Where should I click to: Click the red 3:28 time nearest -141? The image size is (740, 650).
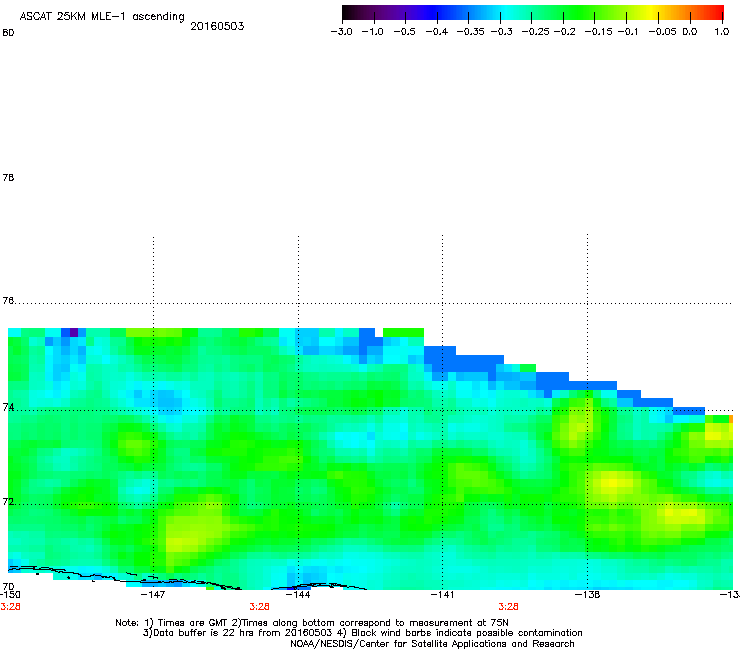(x=508, y=607)
